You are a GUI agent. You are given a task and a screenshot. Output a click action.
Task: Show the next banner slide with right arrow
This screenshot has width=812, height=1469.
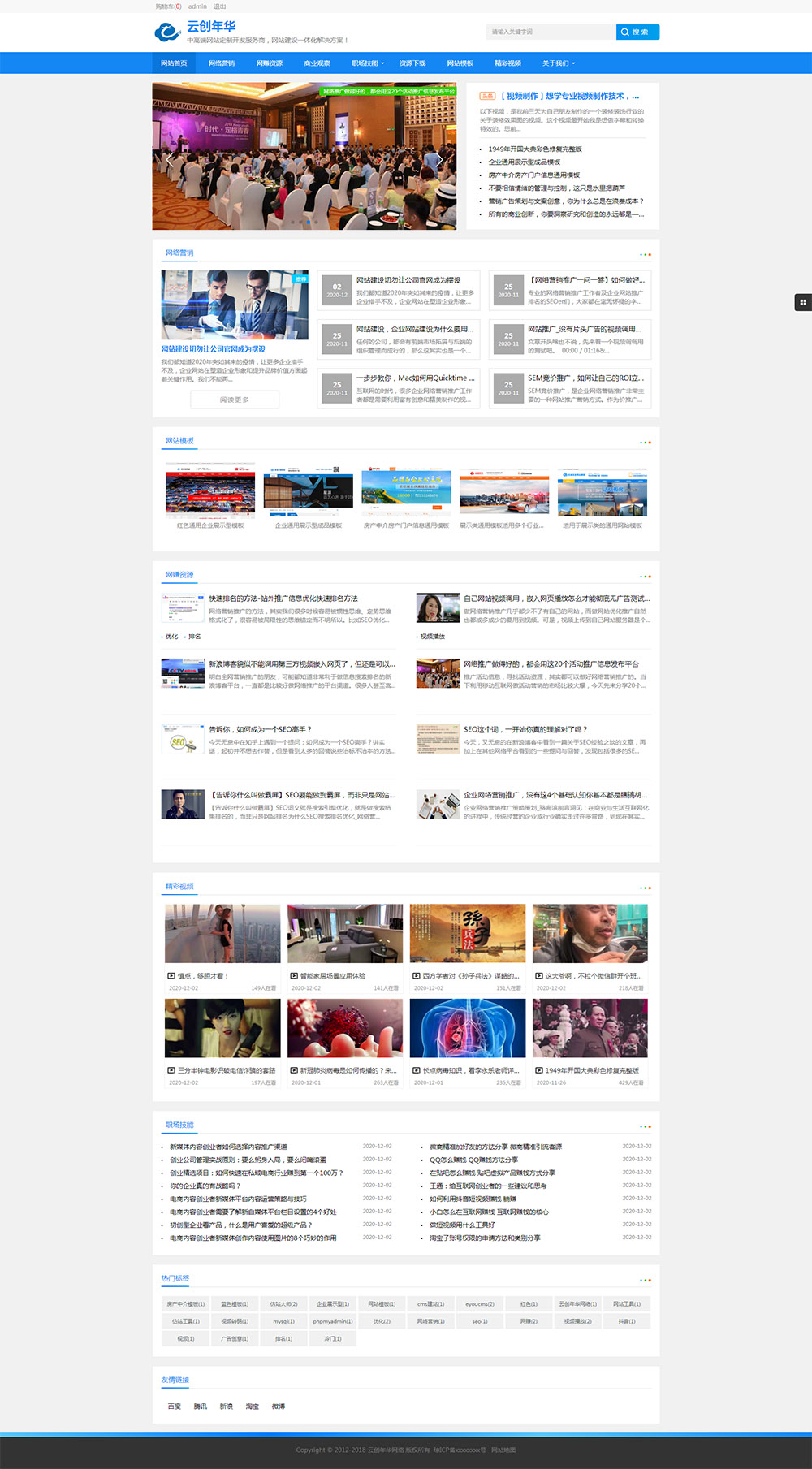tap(439, 159)
